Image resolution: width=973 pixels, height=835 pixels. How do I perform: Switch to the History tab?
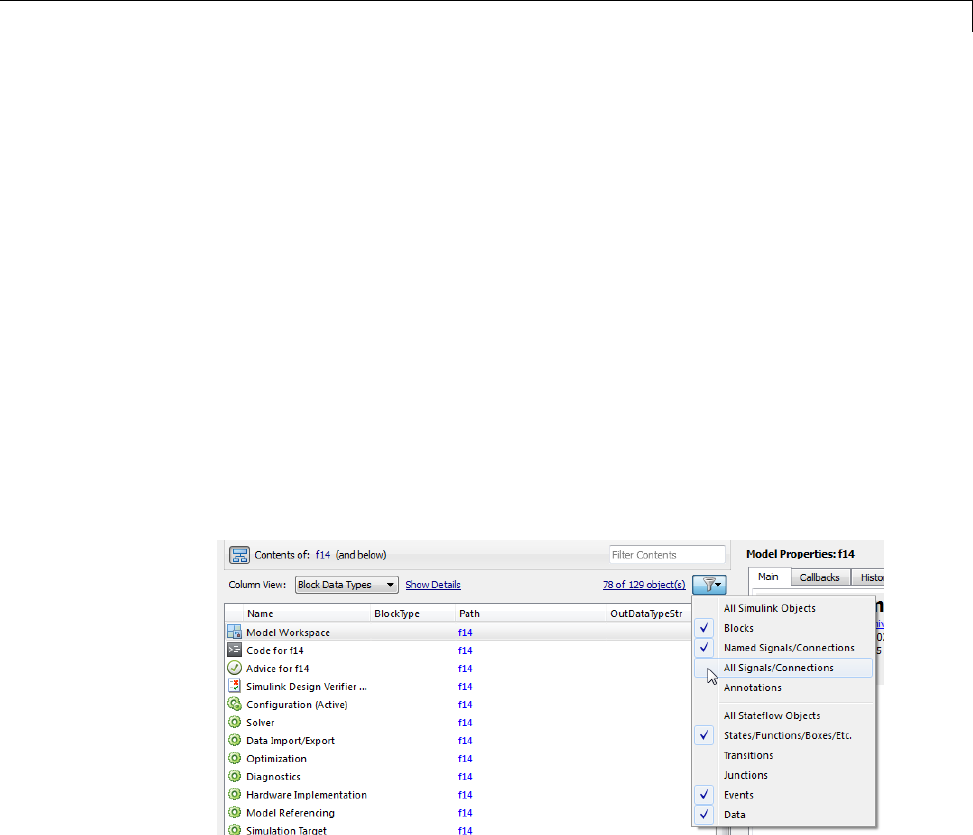point(869,577)
